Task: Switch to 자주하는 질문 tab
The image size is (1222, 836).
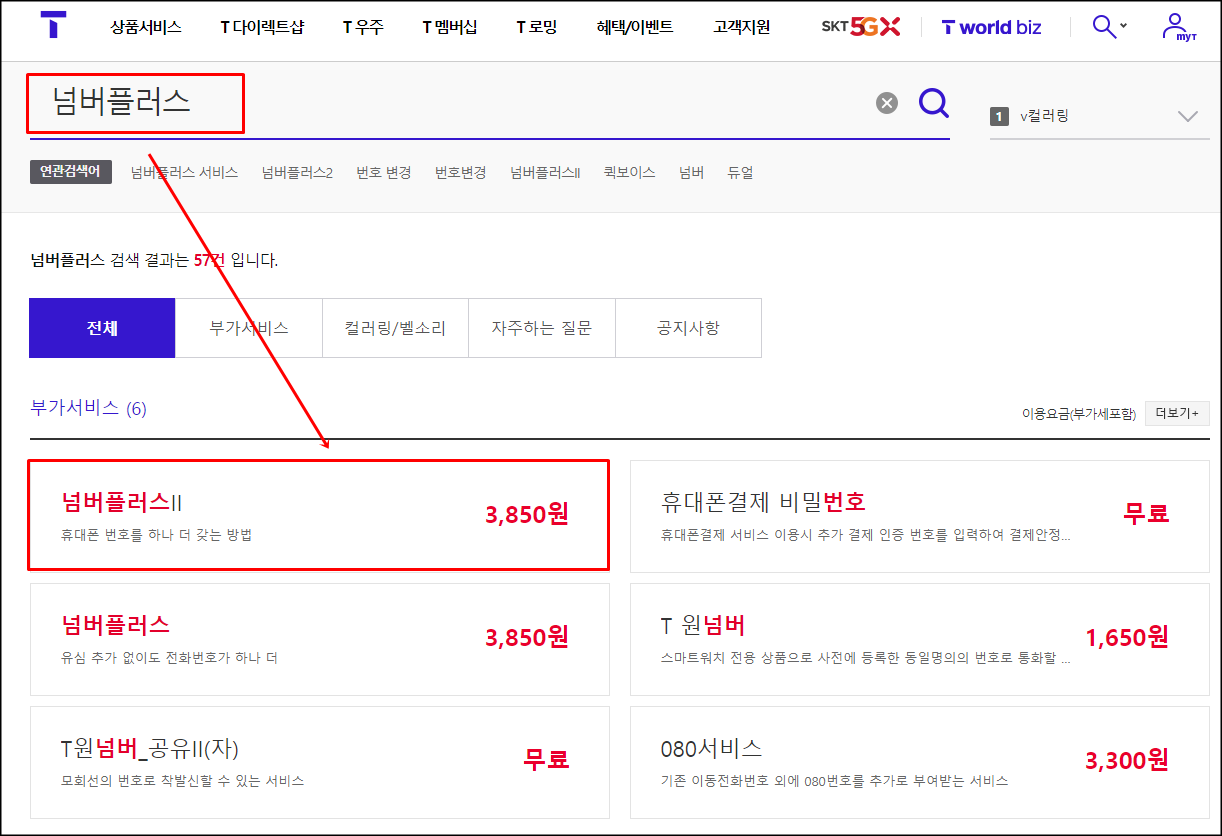Action: pos(542,328)
